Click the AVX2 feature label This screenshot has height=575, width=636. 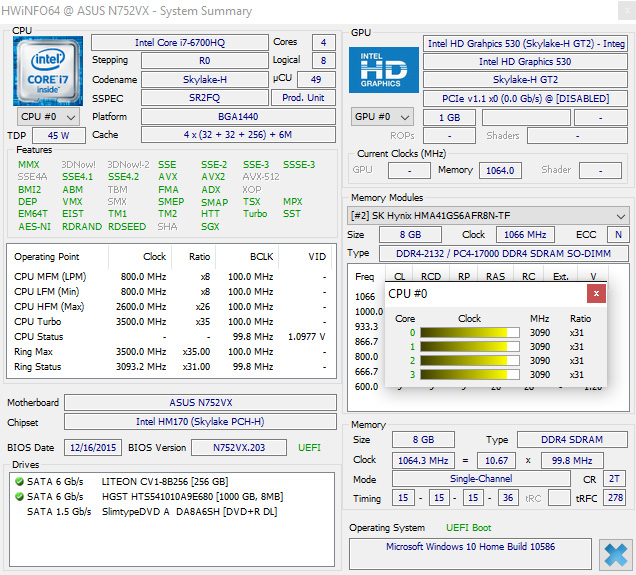click(213, 177)
